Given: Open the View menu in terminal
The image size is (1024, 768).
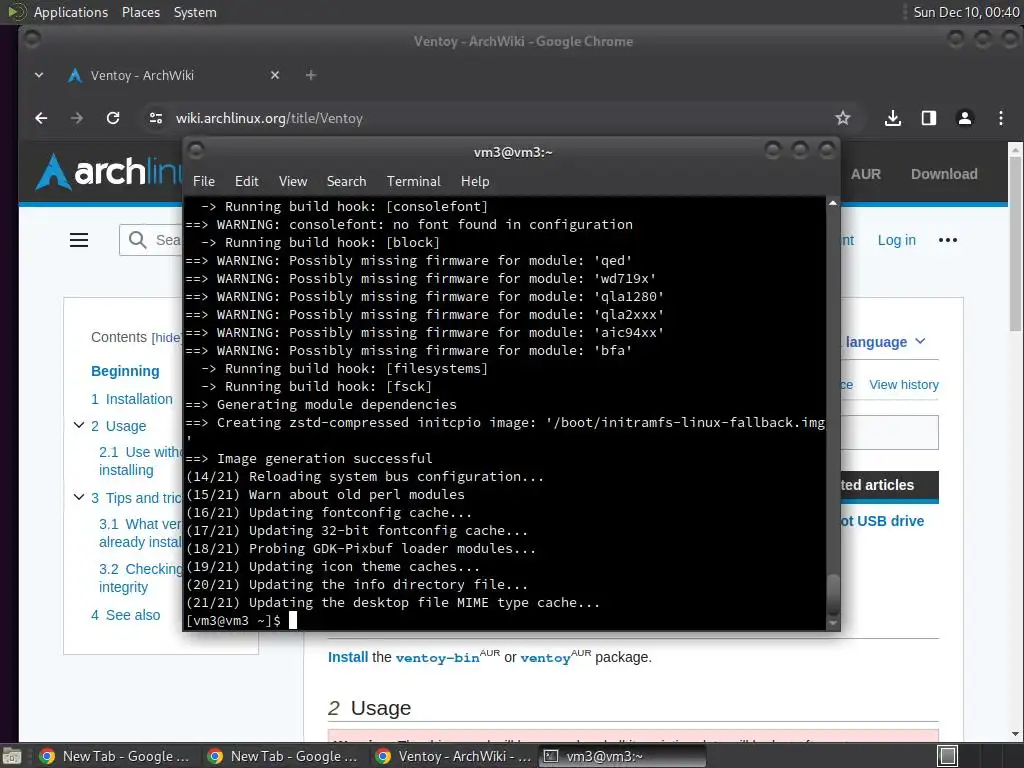Looking at the screenshot, I should point(293,182).
